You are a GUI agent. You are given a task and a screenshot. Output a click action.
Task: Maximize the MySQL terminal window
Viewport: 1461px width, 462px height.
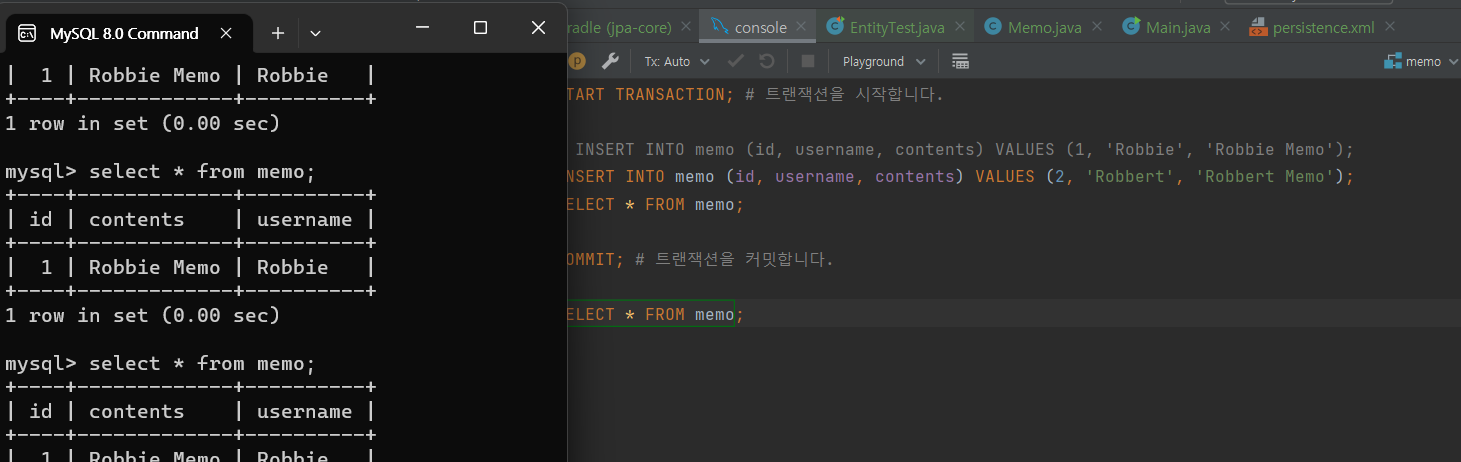pos(480,27)
